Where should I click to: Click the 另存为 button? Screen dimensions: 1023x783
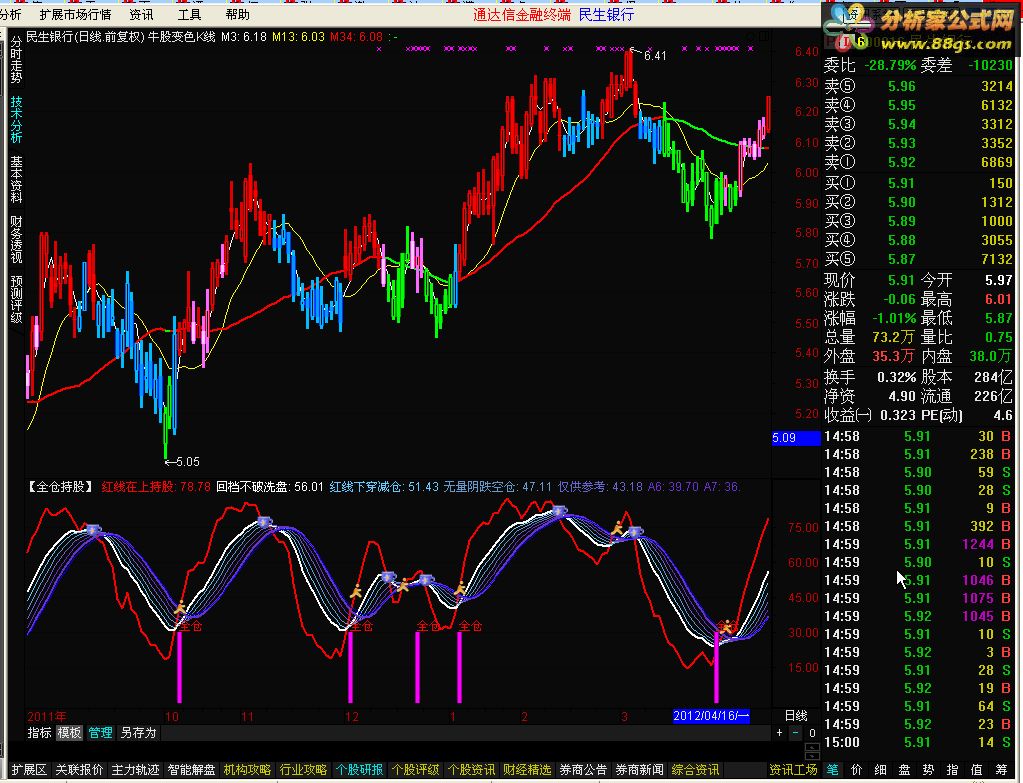tap(138, 733)
